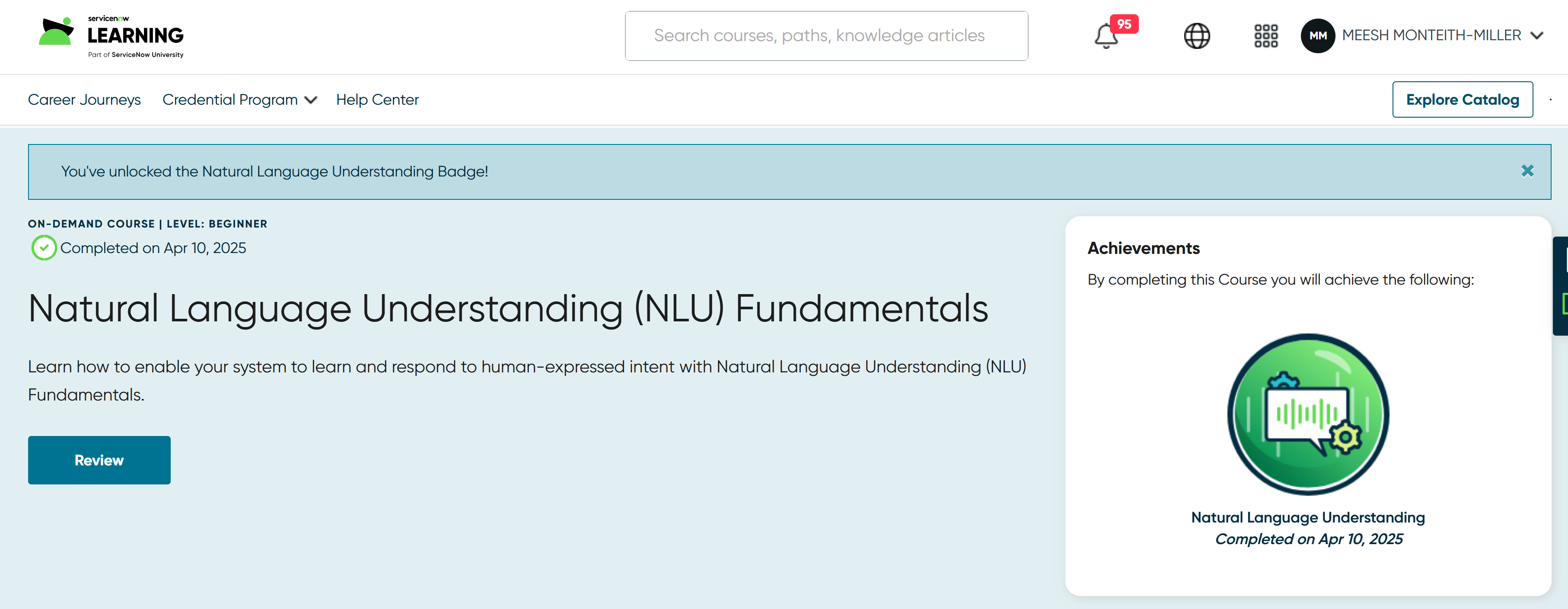Click the NLU Fundamentals course title
The image size is (1568, 609).
pos(508,308)
